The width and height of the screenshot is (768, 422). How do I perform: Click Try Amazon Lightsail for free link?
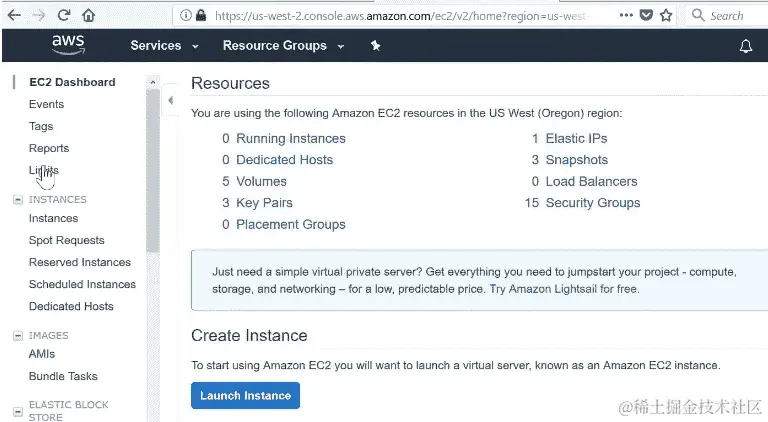click(564, 289)
